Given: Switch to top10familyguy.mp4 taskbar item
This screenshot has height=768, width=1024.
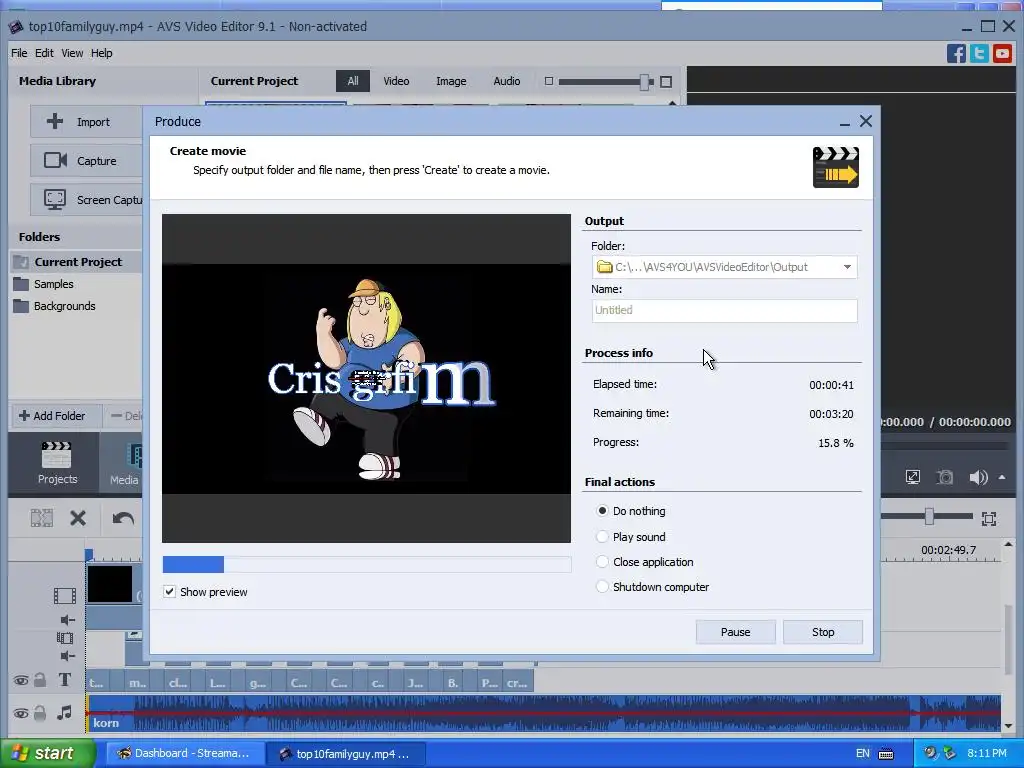Looking at the screenshot, I should 347,753.
